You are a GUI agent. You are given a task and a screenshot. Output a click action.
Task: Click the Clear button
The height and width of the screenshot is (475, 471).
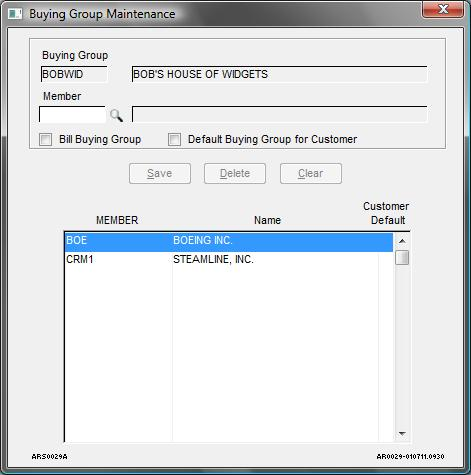(311, 173)
